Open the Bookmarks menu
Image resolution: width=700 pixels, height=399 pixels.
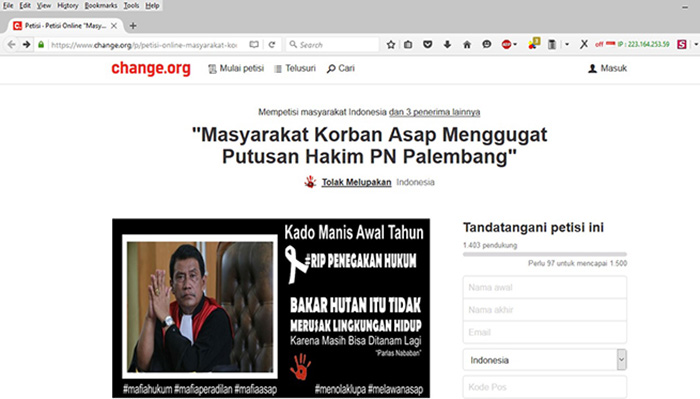tap(101, 5)
